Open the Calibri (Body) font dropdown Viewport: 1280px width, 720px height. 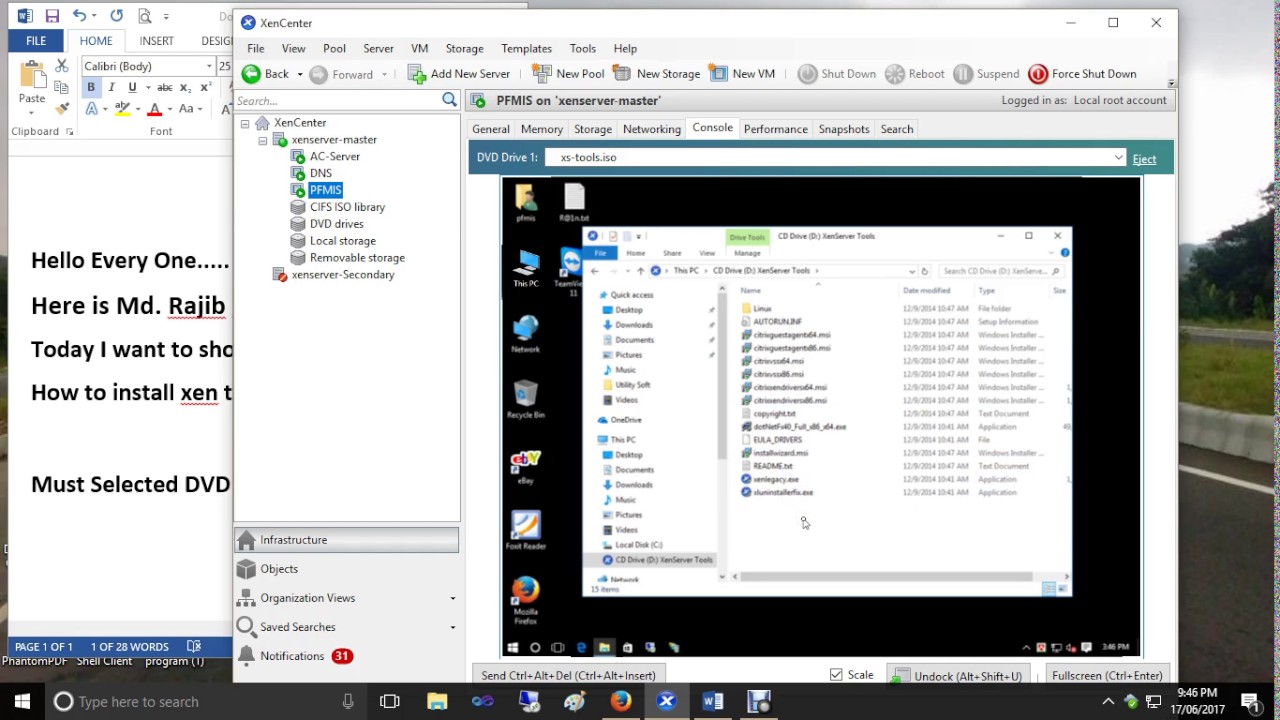tap(209, 66)
